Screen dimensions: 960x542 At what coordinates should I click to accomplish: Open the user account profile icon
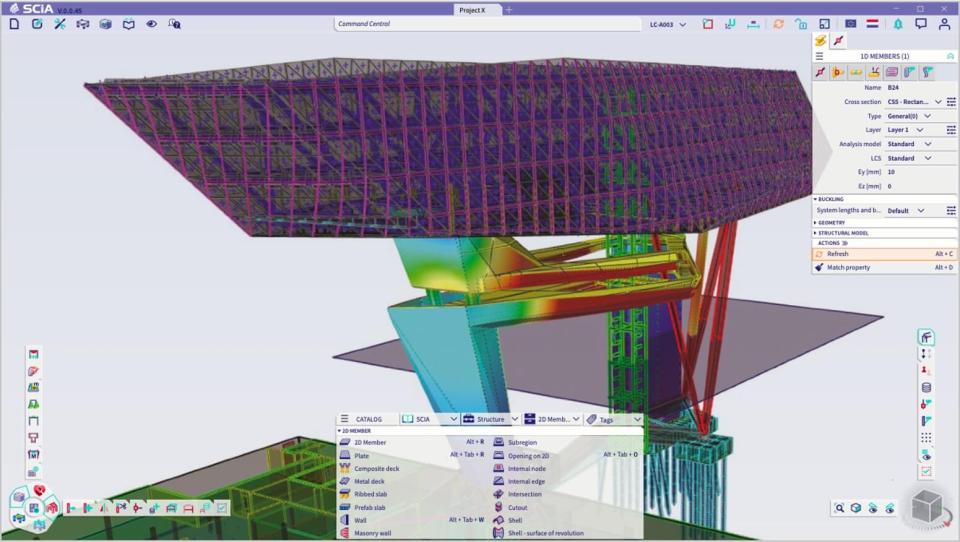(x=944, y=24)
